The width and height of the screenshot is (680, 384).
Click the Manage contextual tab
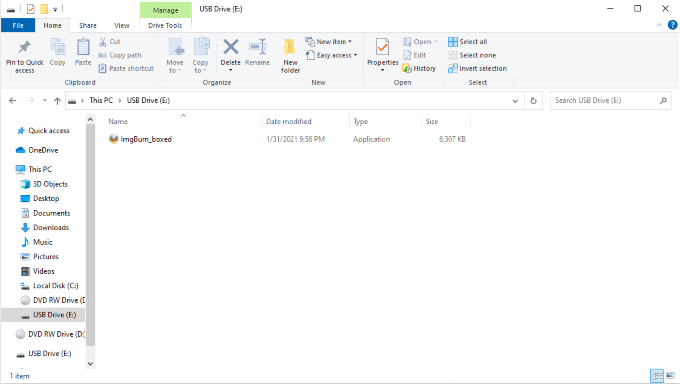pyautogui.click(x=165, y=10)
